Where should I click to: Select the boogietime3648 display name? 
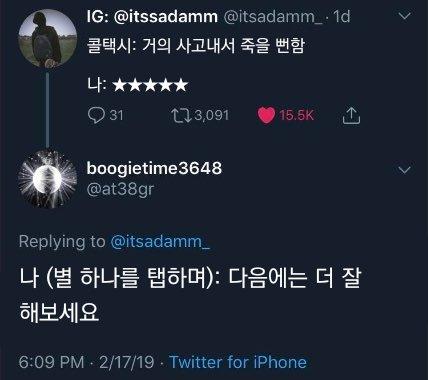pos(154,168)
